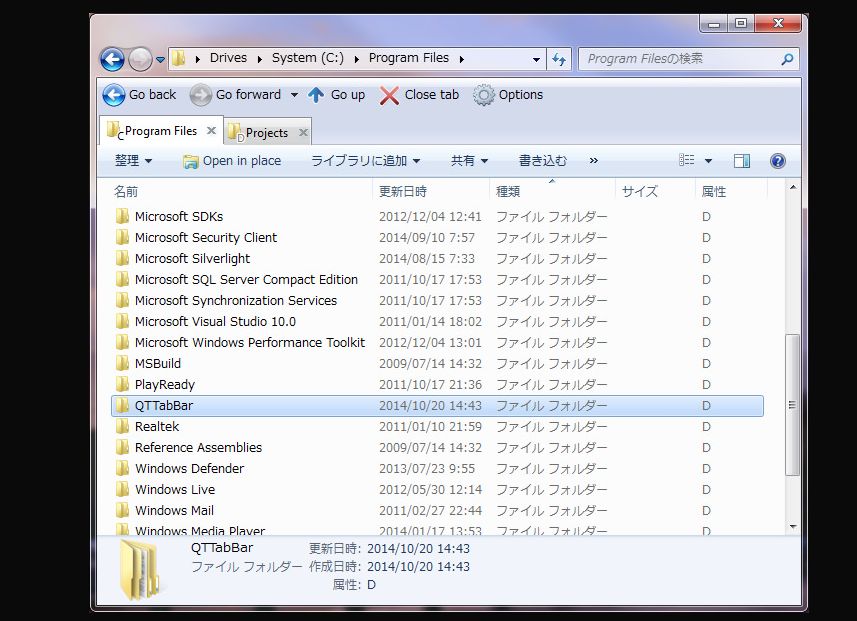Sort by the 更新日時 column header

pyautogui.click(x=431, y=192)
